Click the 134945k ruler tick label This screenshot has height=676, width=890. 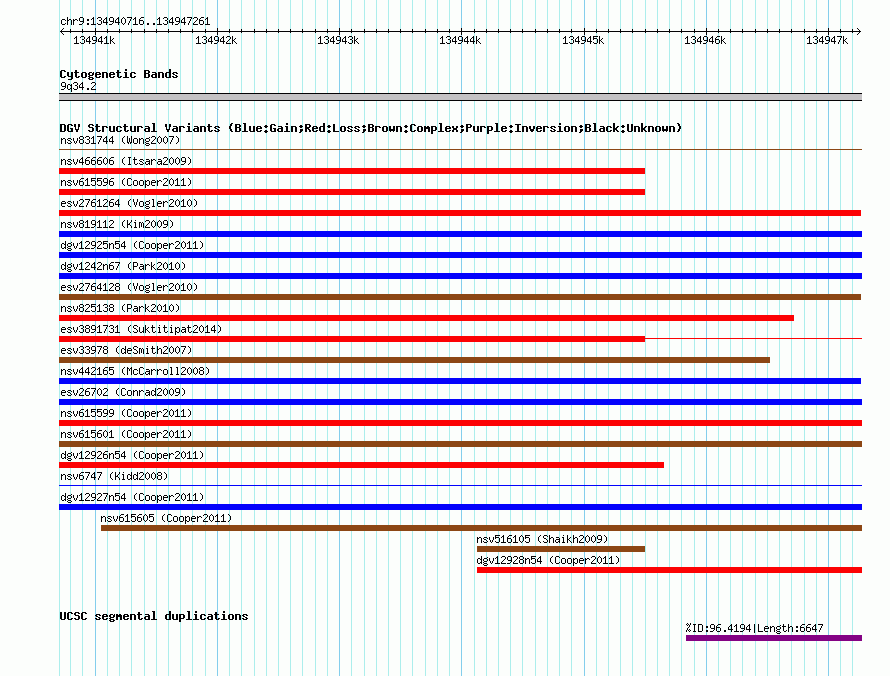coord(583,40)
